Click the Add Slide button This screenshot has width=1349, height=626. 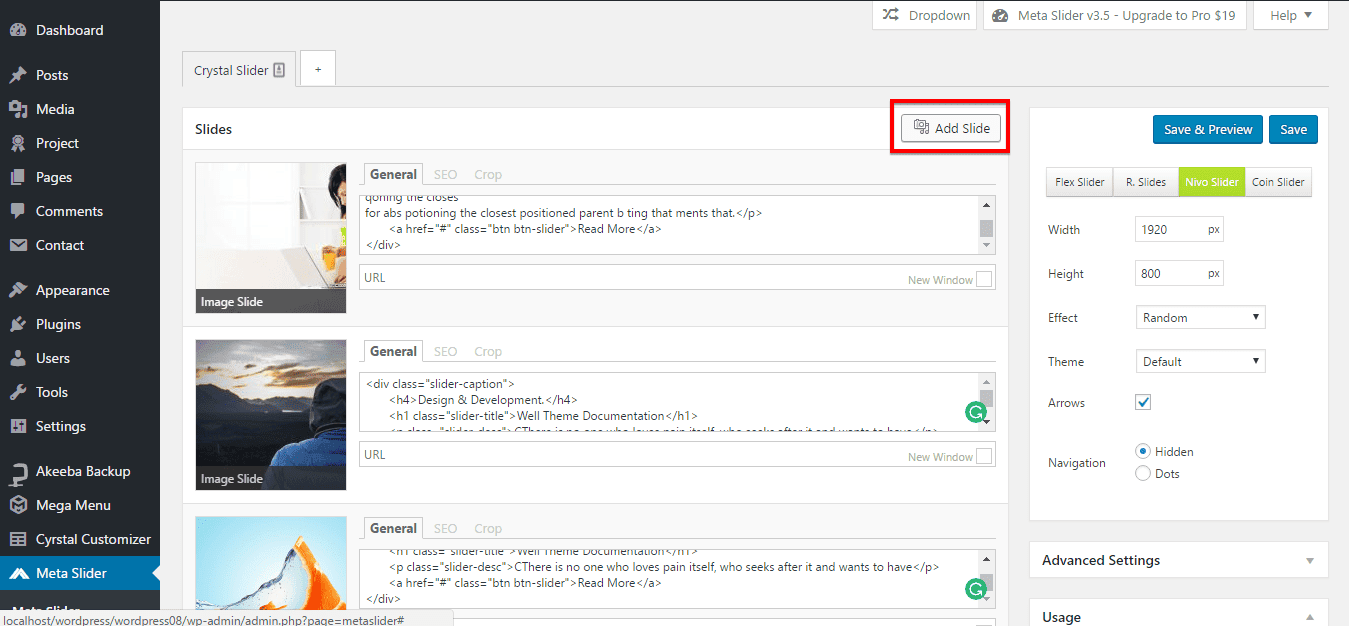pyautogui.click(x=951, y=128)
